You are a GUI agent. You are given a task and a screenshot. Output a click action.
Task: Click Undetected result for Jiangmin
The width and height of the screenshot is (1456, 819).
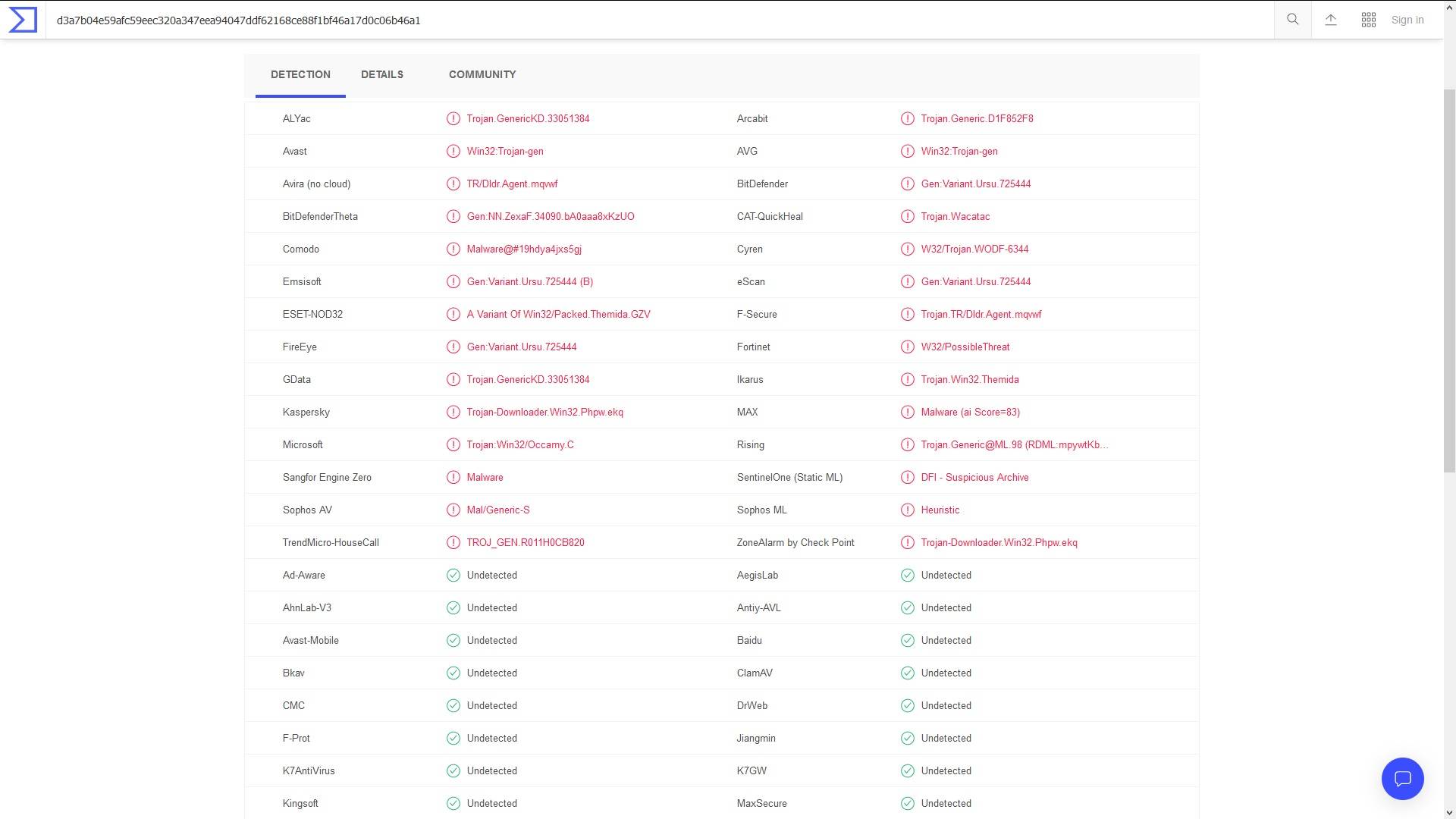(x=946, y=739)
